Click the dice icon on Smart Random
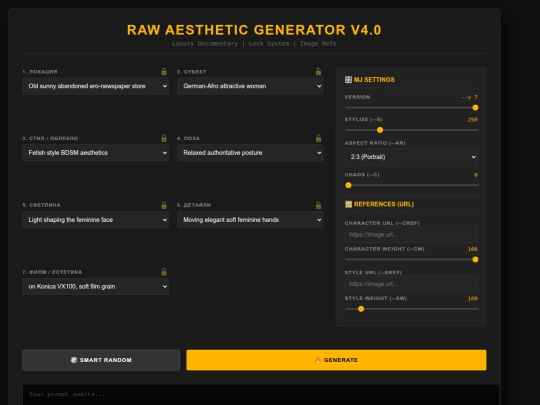Screen dimensions: 540x405 74,360
